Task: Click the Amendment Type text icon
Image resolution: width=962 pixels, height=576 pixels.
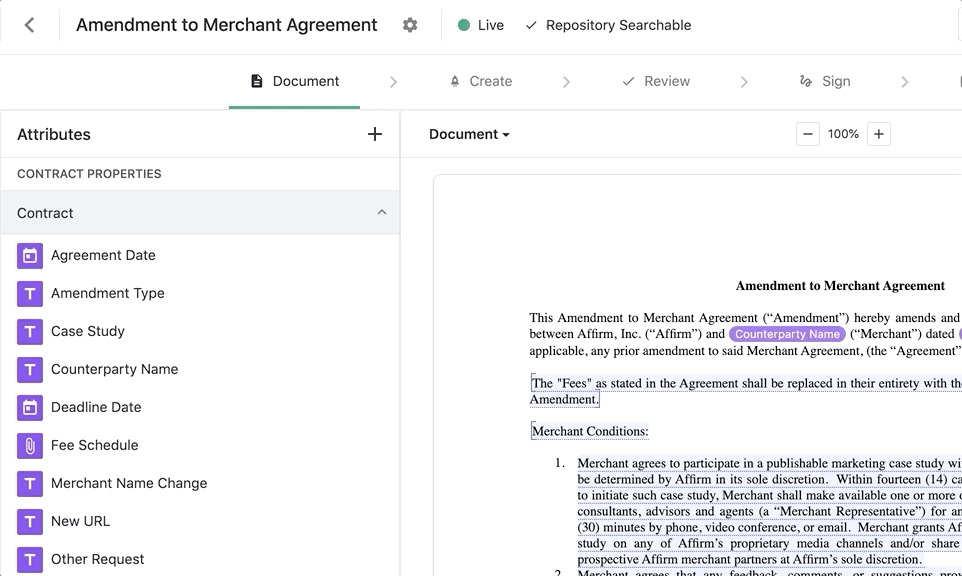Action: (29, 294)
